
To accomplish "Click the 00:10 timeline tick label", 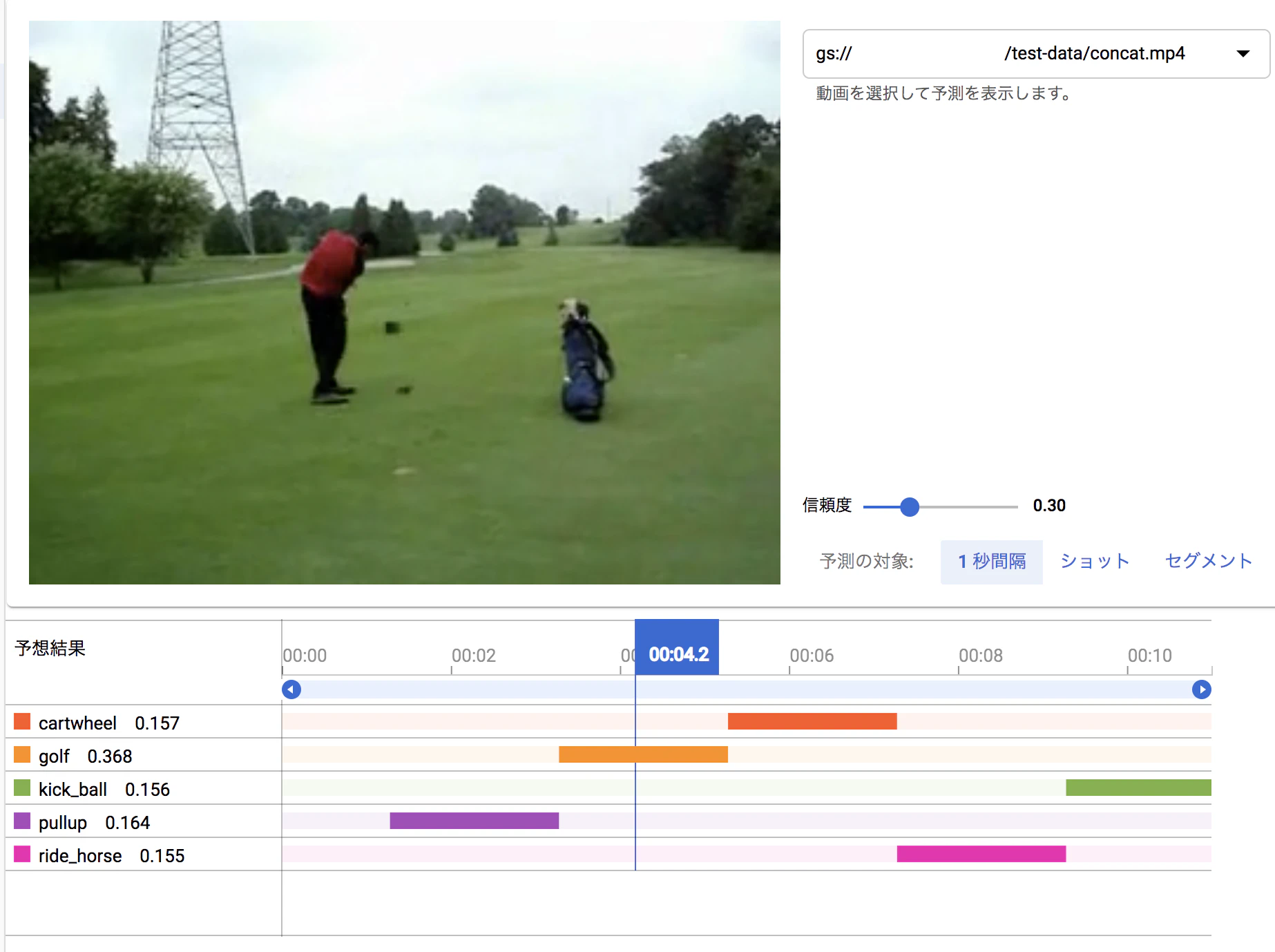I will [x=1150, y=656].
